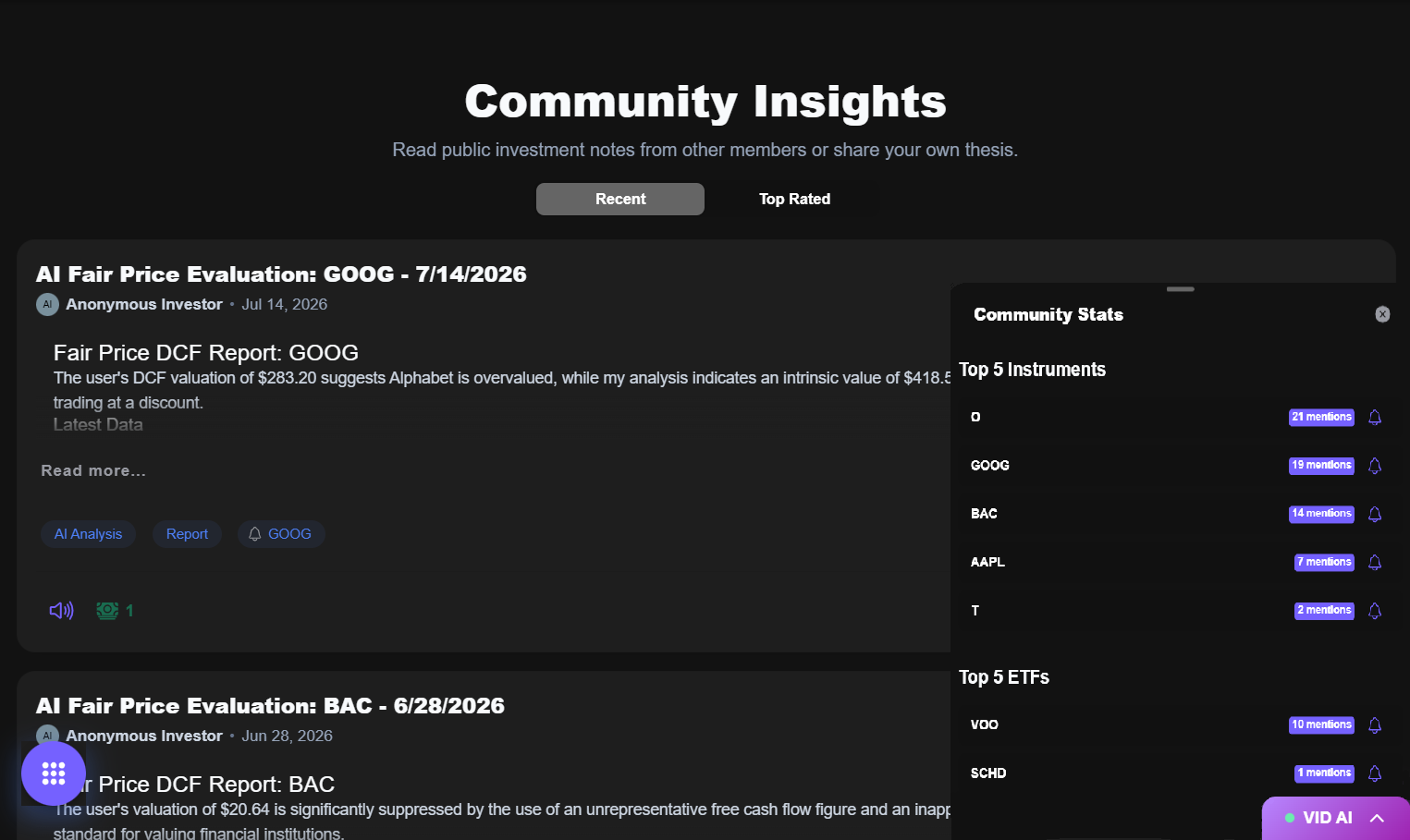Select the 21 mentions badge for O
This screenshot has height=840, width=1410.
click(1321, 417)
